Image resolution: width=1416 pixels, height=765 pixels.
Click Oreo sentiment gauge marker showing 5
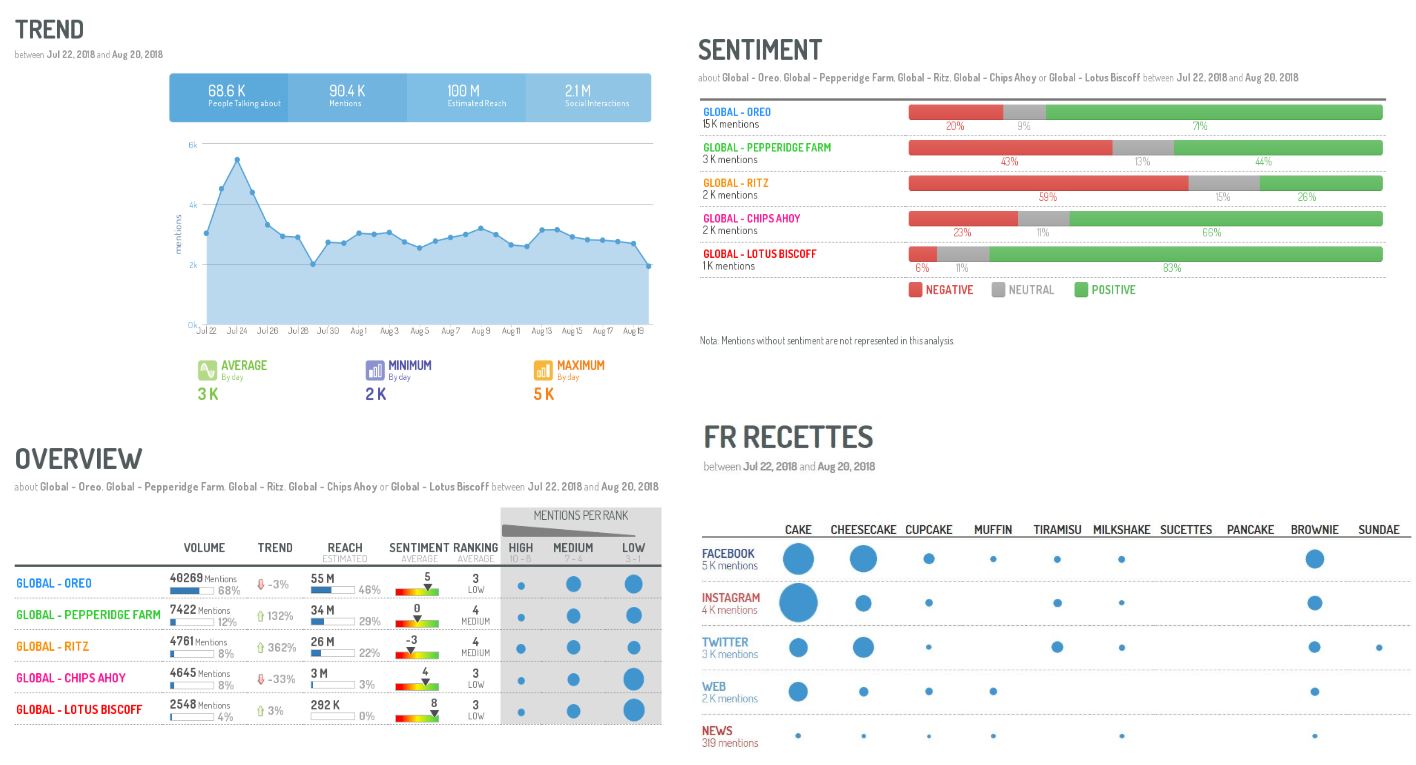click(428, 586)
